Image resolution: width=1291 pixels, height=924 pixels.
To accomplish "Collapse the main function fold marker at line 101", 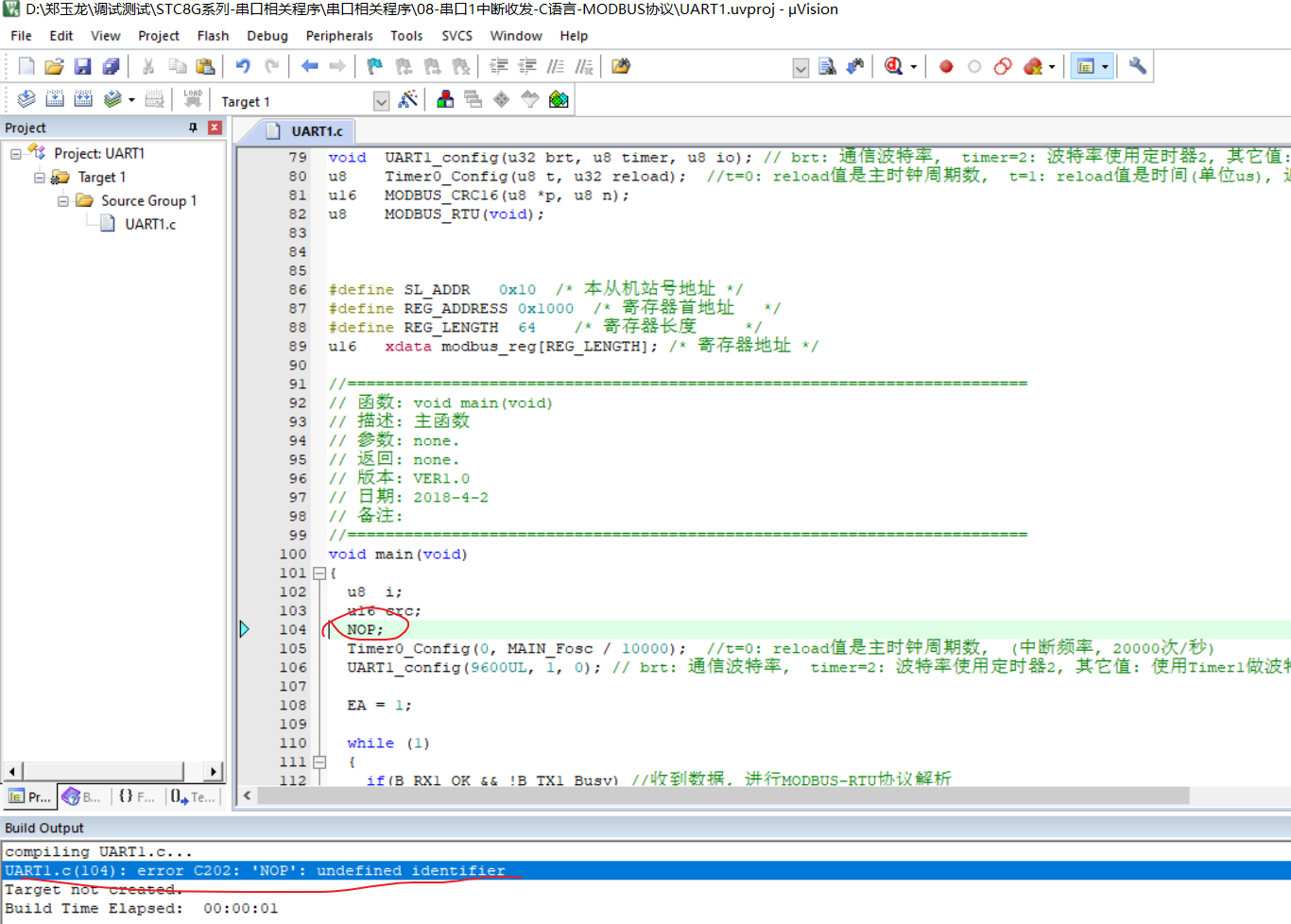I will point(319,573).
